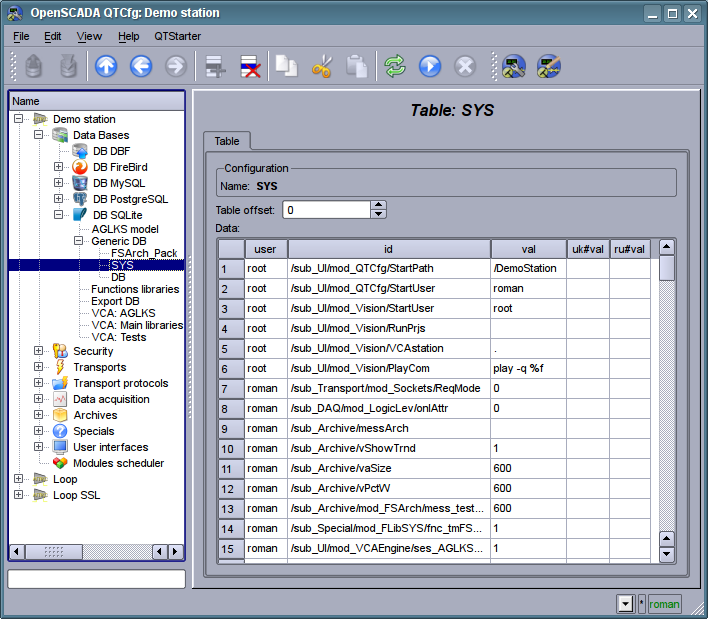Screen dimensions: 708x619
Task: Expand the Loop SSL station node
Action: tap(19, 494)
